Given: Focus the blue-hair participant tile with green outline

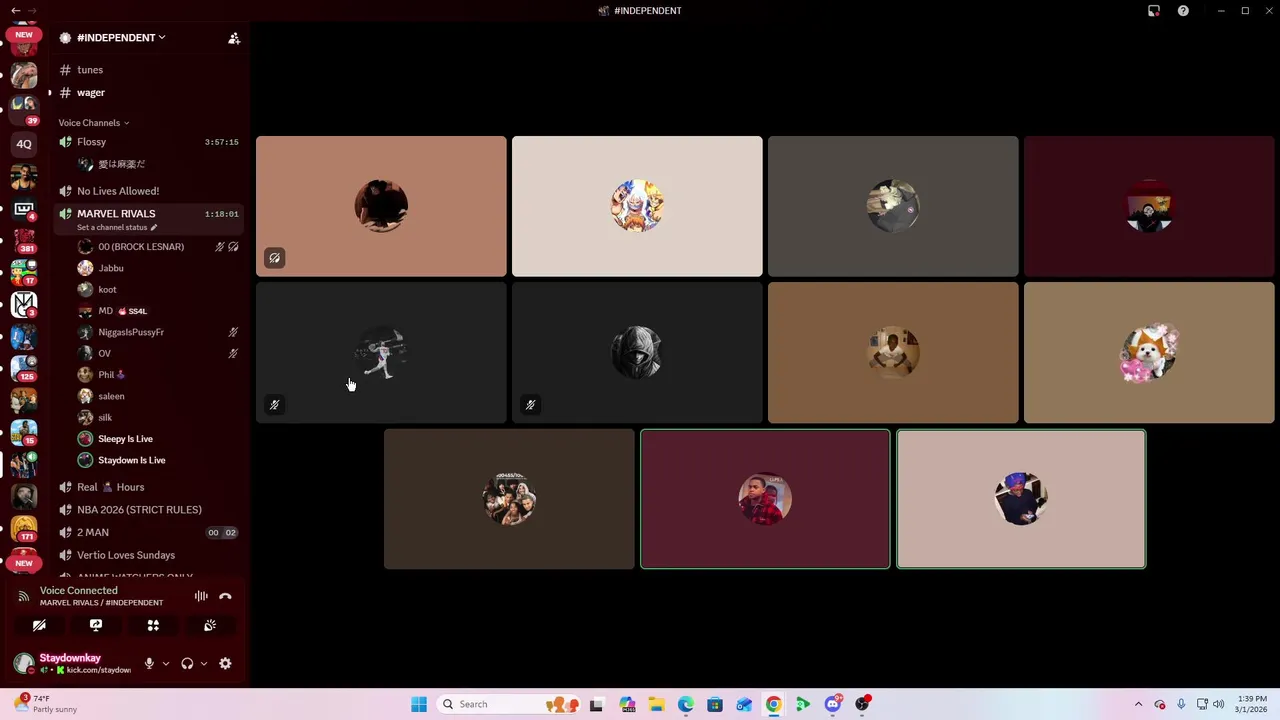Looking at the screenshot, I should (1021, 499).
